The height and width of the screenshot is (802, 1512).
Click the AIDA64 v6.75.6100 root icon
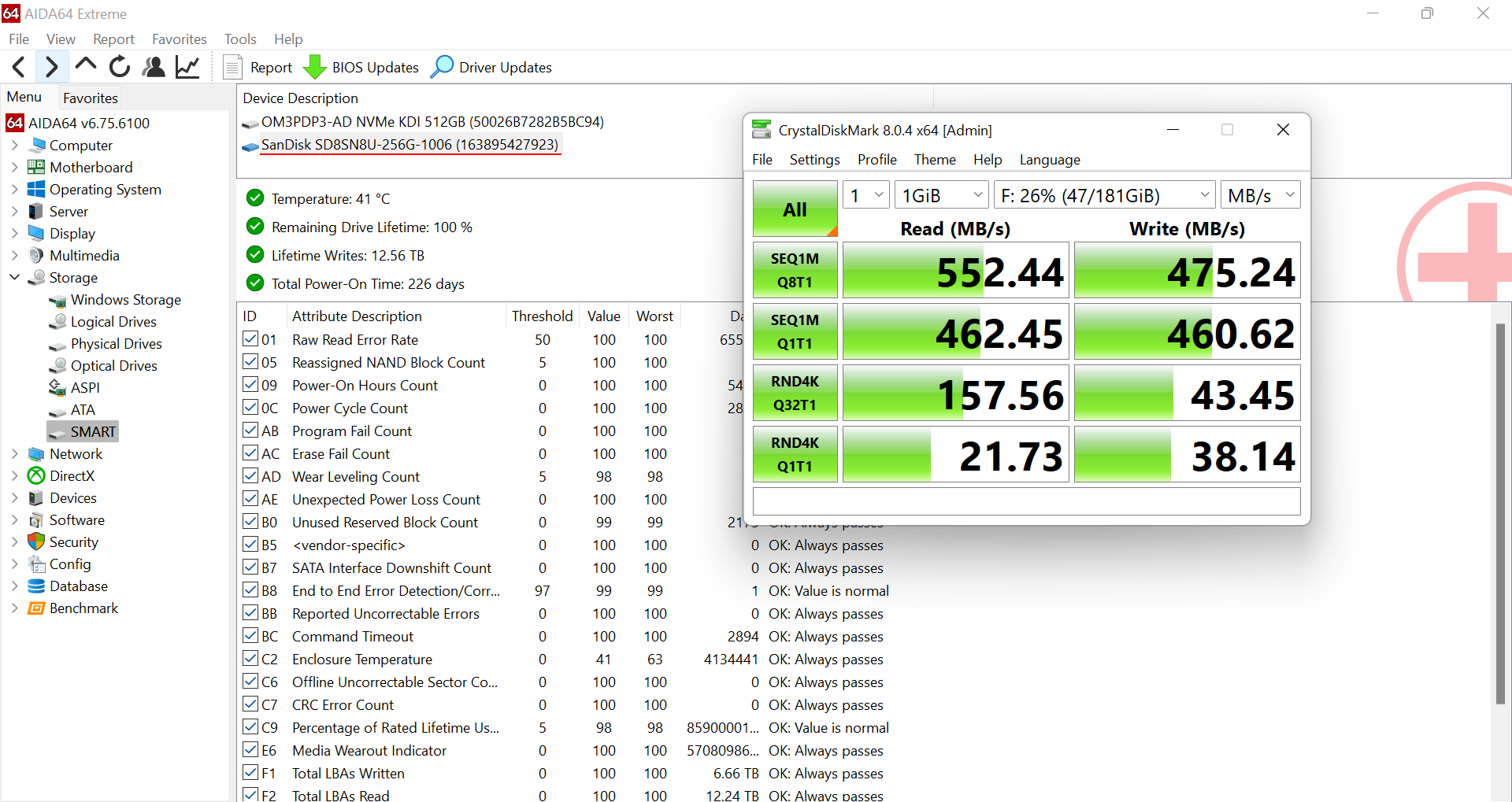point(15,123)
